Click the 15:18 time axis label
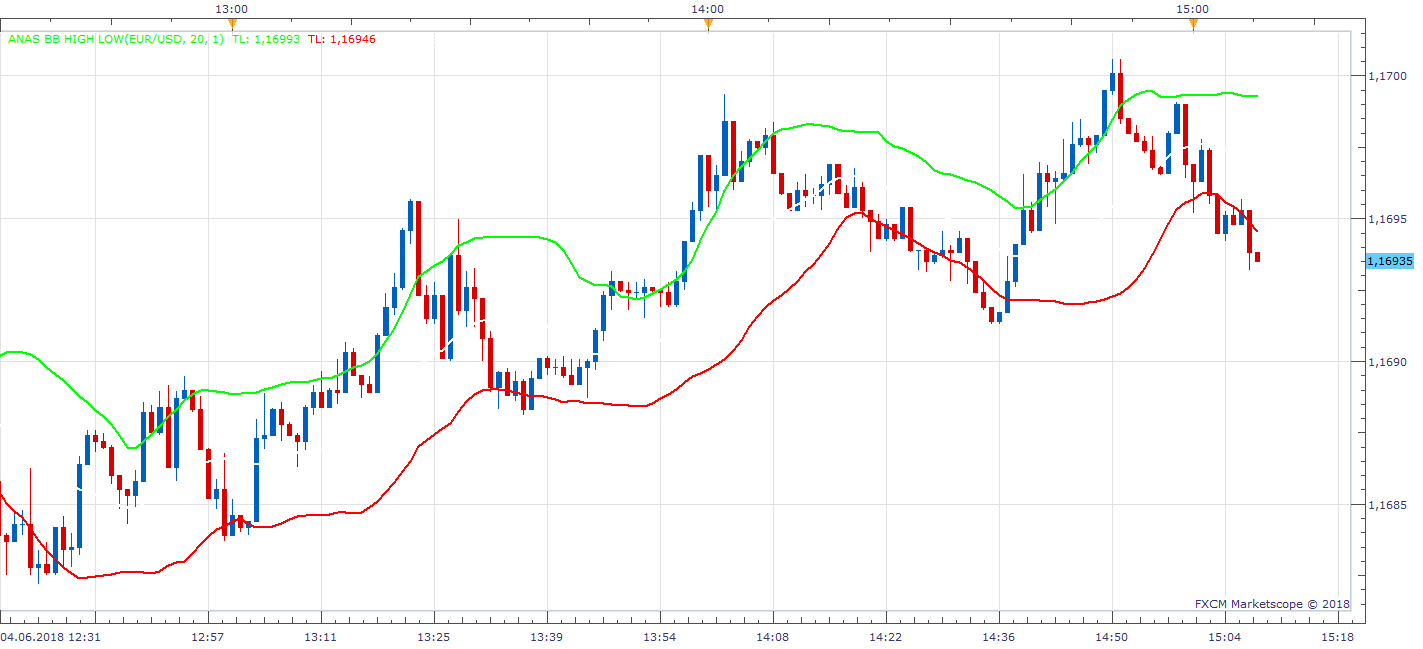Viewport: 1423px width, 649px height. (x=1338, y=636)
